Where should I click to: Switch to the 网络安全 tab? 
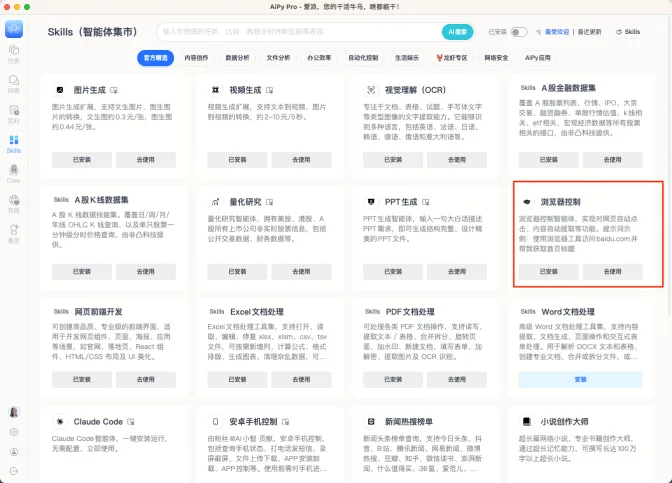[x=496, y=58]
